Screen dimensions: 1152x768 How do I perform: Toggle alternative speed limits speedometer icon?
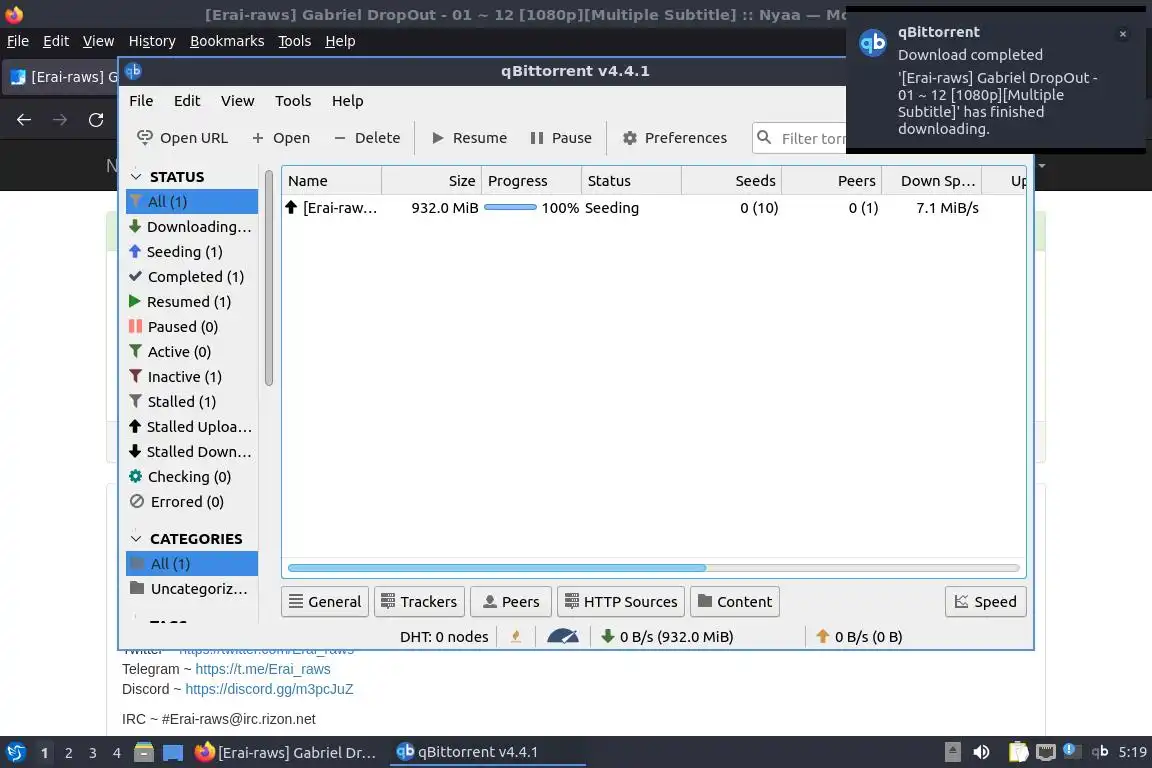click(563, 636)
